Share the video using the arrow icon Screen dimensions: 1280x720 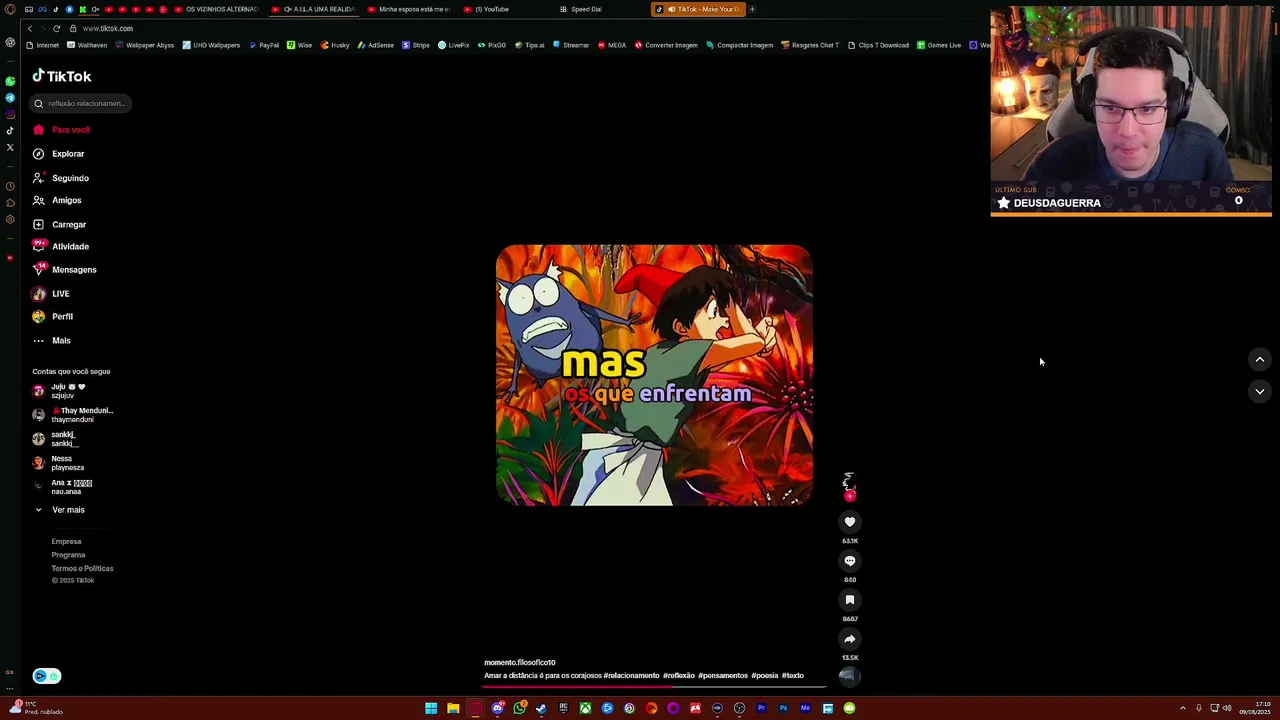pos(850,639)
